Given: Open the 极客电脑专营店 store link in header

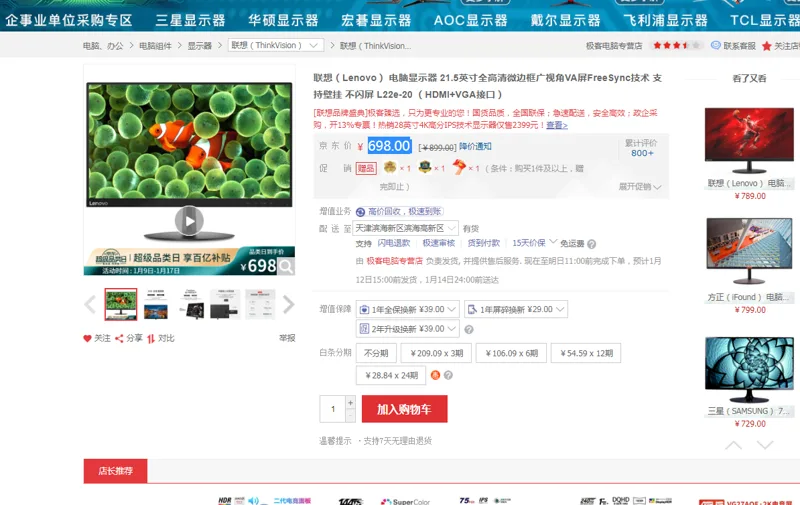Looking at the screenshot, I should coord(614,46).
